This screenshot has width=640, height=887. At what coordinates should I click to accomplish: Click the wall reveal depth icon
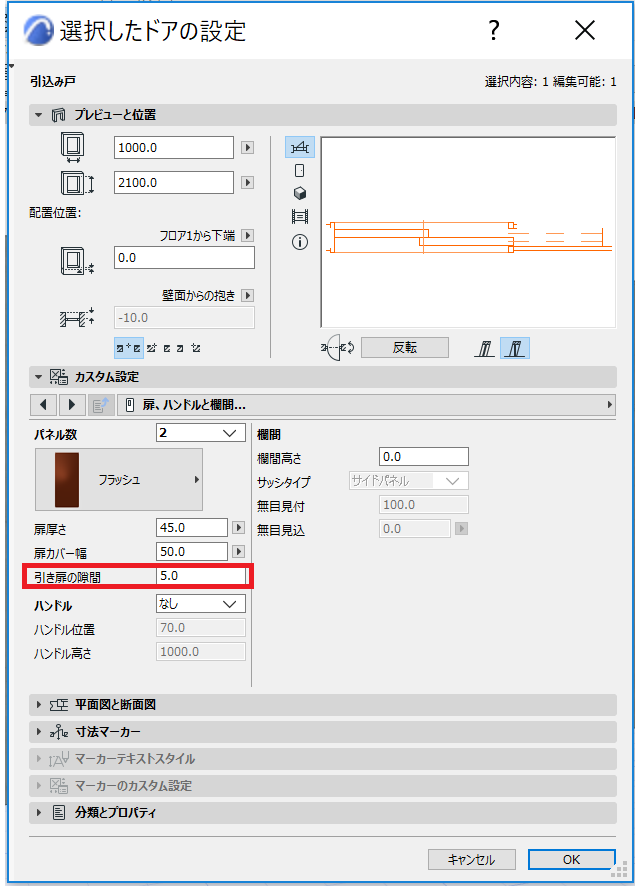pyautogui.click(x=77, y=318)
